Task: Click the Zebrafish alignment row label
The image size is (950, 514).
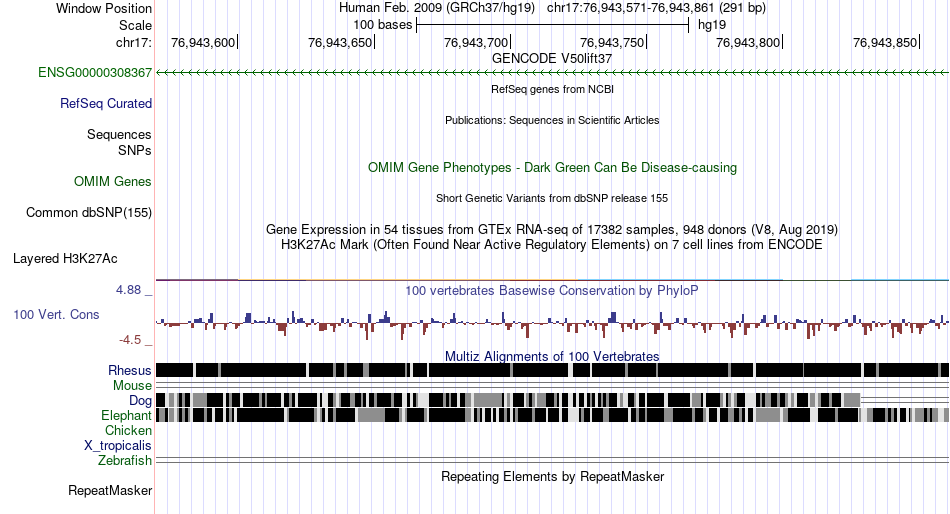Action: pos(125,461)
